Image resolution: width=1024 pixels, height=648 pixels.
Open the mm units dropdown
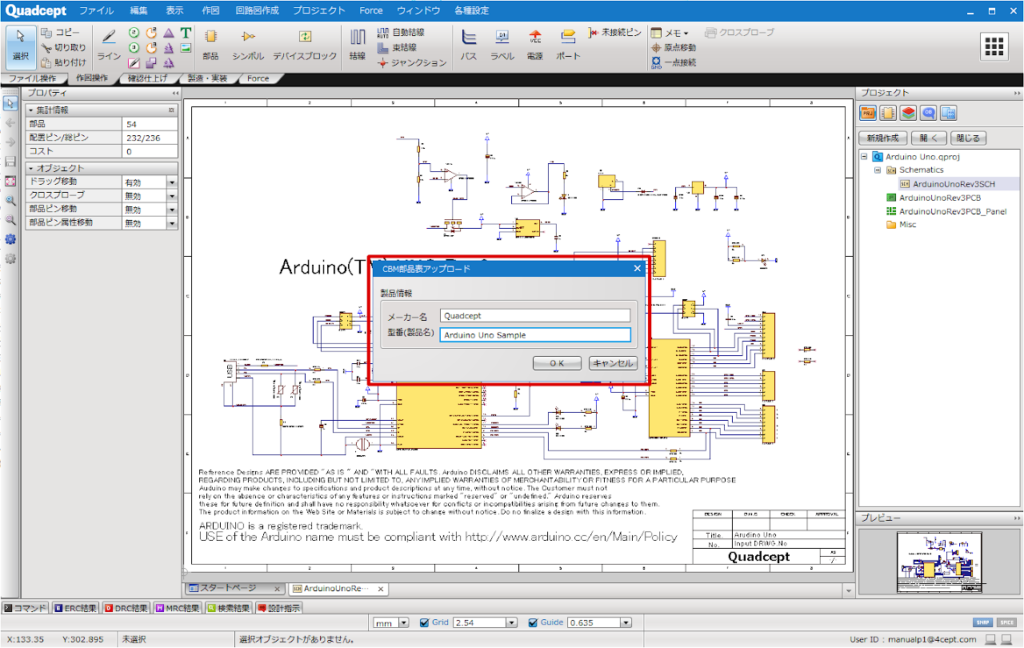[x=403, y=622]
